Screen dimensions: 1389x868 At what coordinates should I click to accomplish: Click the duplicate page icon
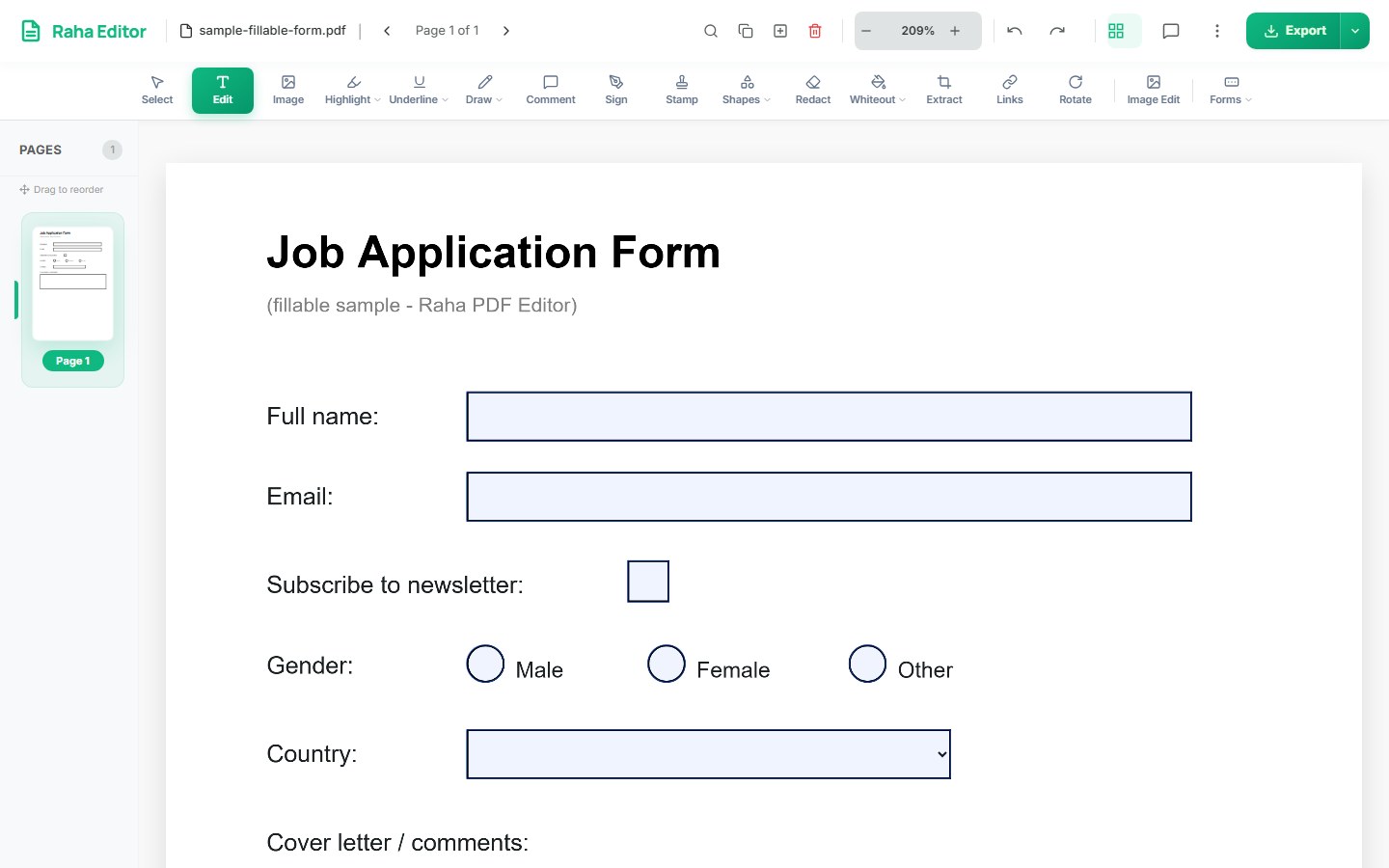746,31
